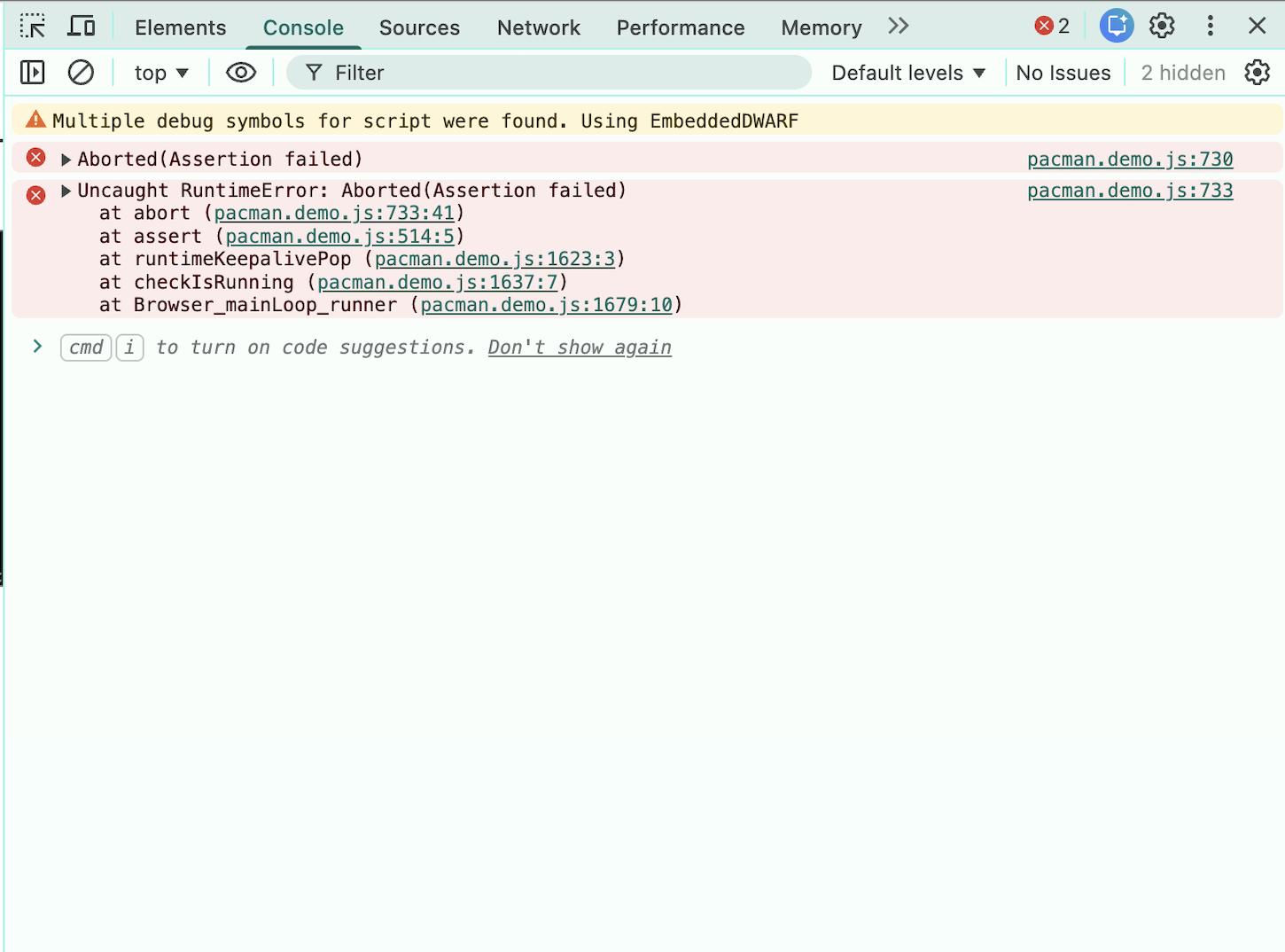1285x952 pixels.
Task: Activate the inspect element picker icon
Action: tap(33, 27)
